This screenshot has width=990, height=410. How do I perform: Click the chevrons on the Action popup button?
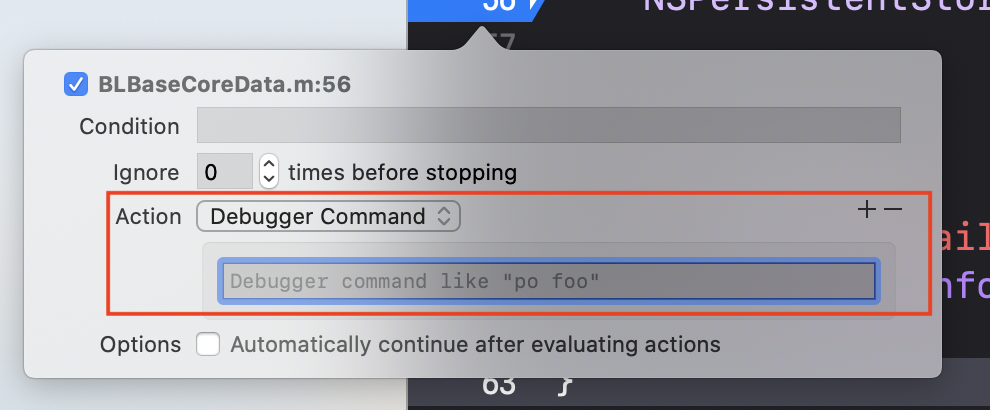[x=444, y=217]
